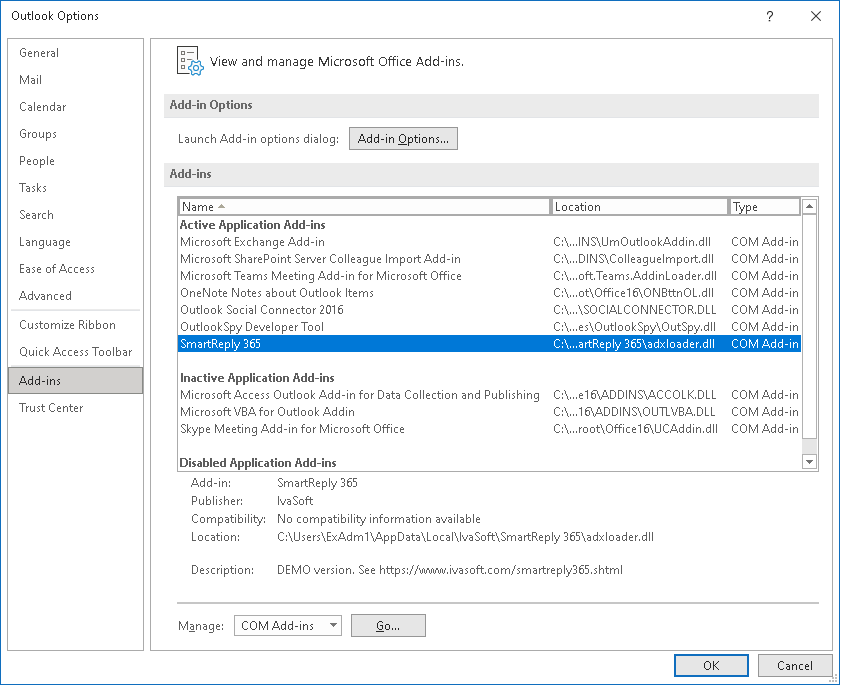This screenshot has width=843, height=685.
Task: Click the Location column header
Action: click(640, 206)
